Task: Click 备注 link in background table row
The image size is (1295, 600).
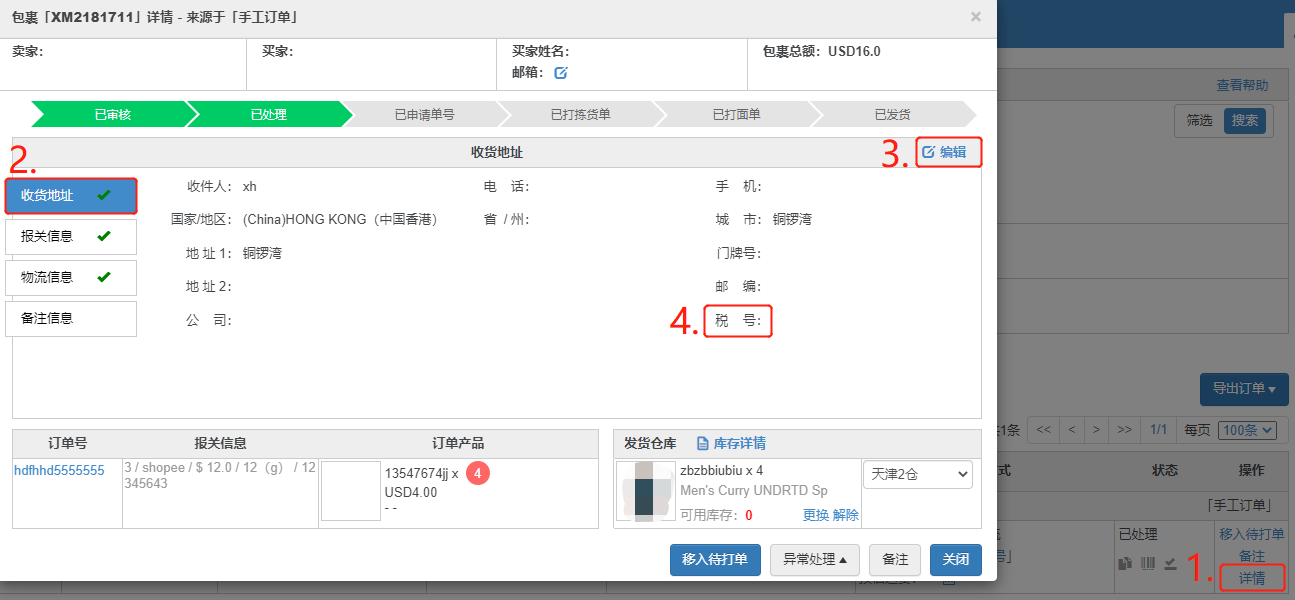Action: click(1252, 556)
